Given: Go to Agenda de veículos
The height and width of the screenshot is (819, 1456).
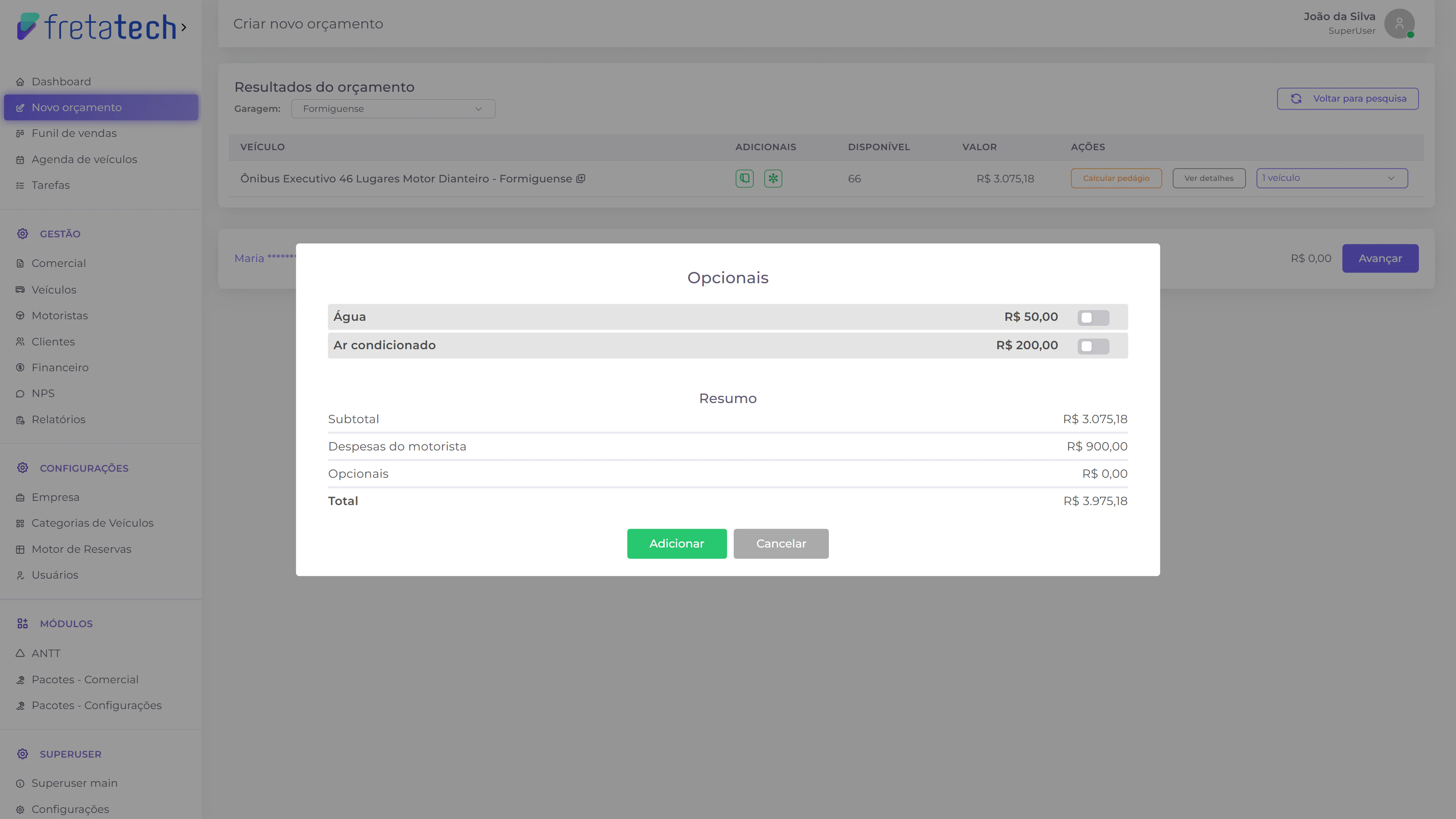Looking at the screenshot, I should click(84, 159).
